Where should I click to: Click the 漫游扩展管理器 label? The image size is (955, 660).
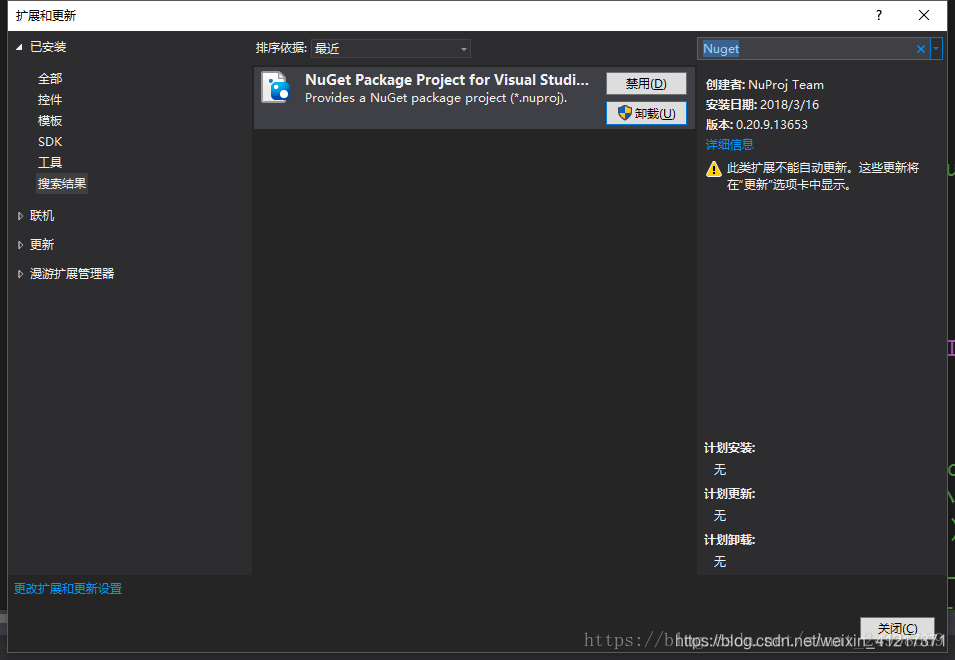(72, 274)
